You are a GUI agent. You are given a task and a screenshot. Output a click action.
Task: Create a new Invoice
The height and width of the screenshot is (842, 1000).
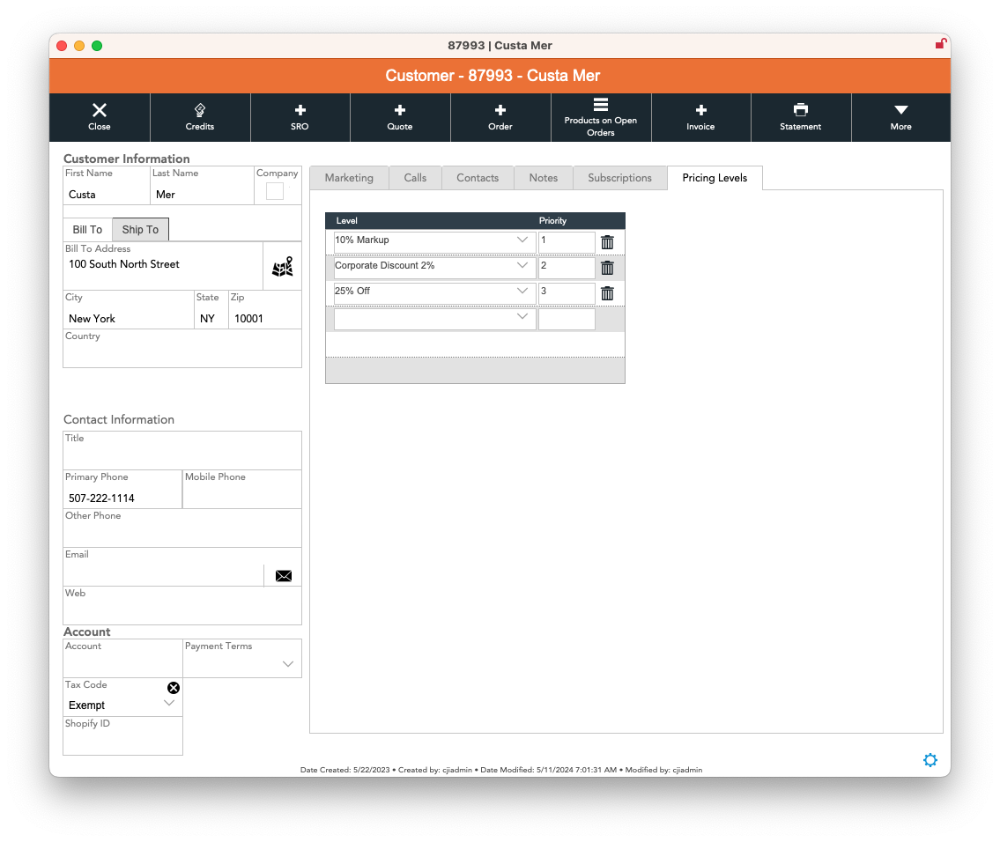[x=700, y=117]
